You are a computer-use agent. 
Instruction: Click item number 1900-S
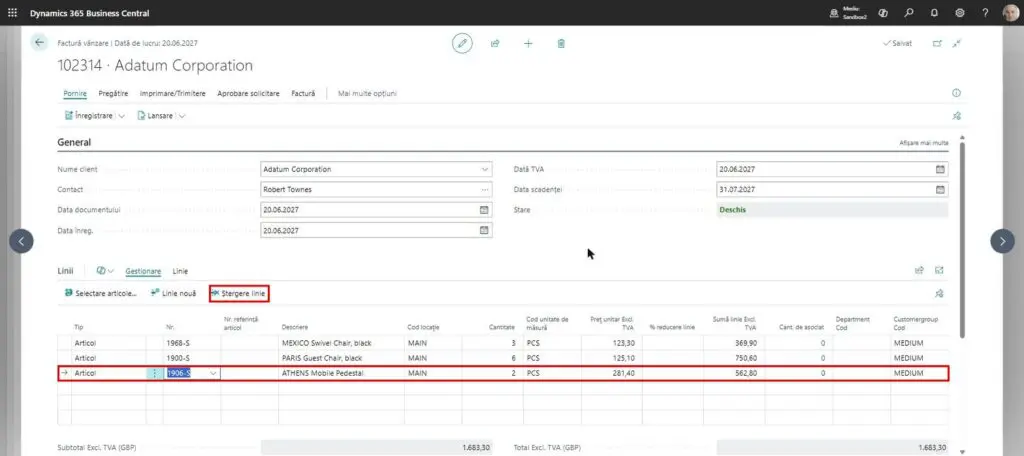coord(178,358)
